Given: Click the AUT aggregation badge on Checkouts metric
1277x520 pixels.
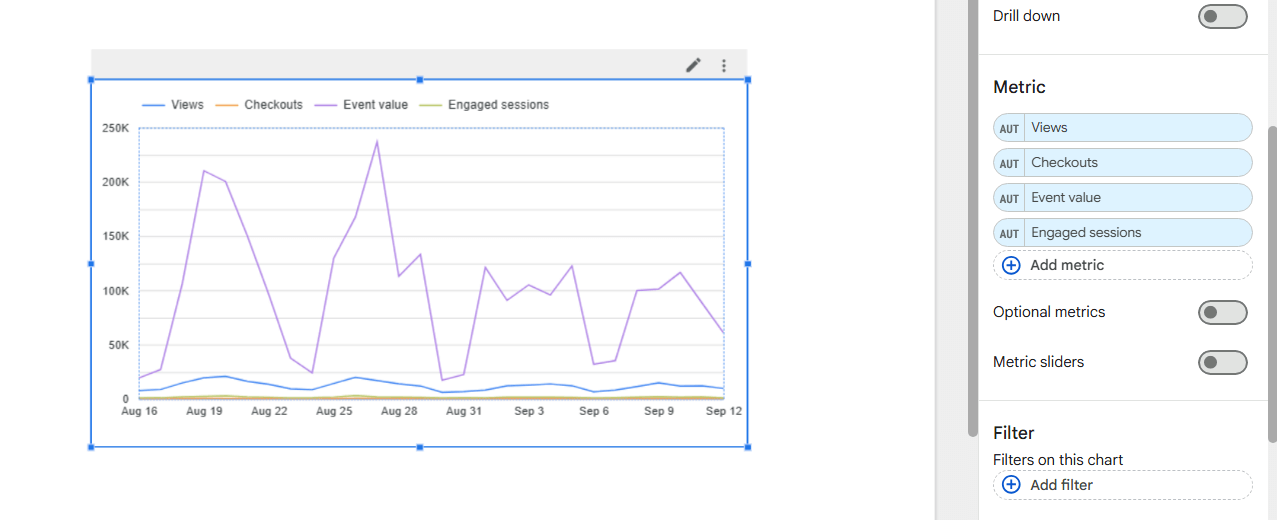Looking at the screenshot, I should tap(1009, 163).
